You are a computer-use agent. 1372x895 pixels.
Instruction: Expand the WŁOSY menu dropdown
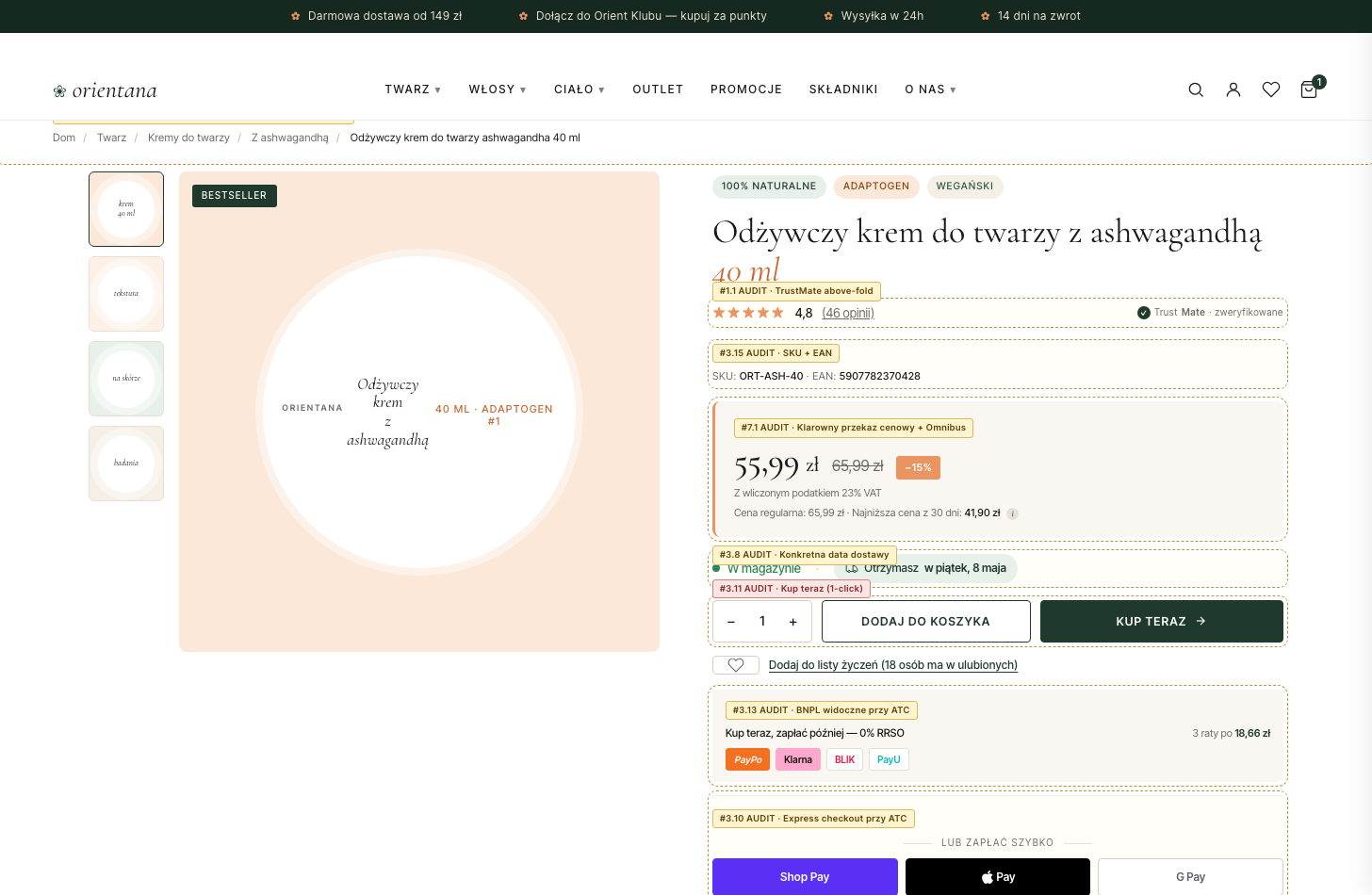tap(498, 89)
